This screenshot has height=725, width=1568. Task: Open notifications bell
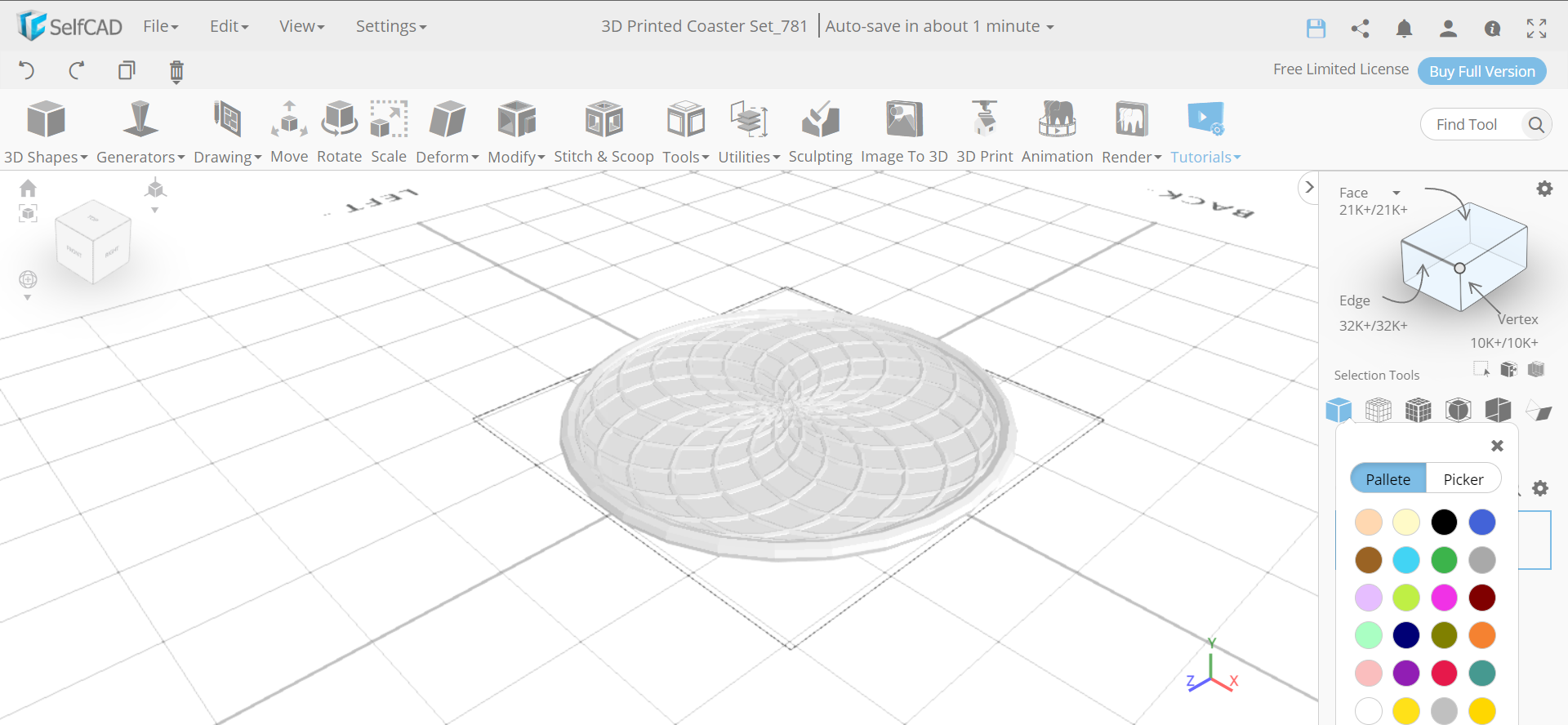click(1404, 29)
